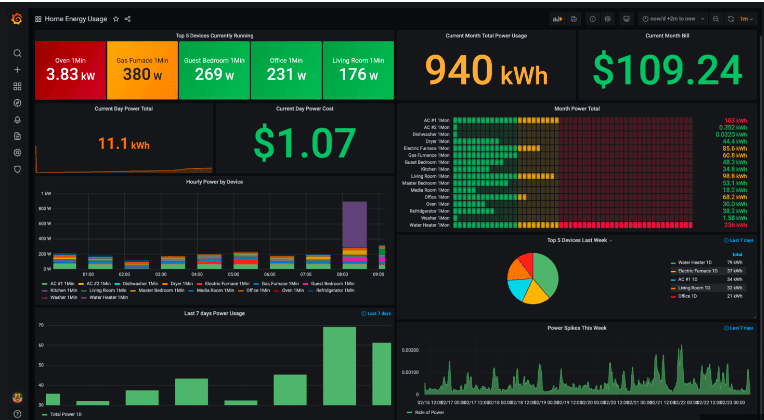
Task: Click the Create plus icon
Action: tap(17, 70)
